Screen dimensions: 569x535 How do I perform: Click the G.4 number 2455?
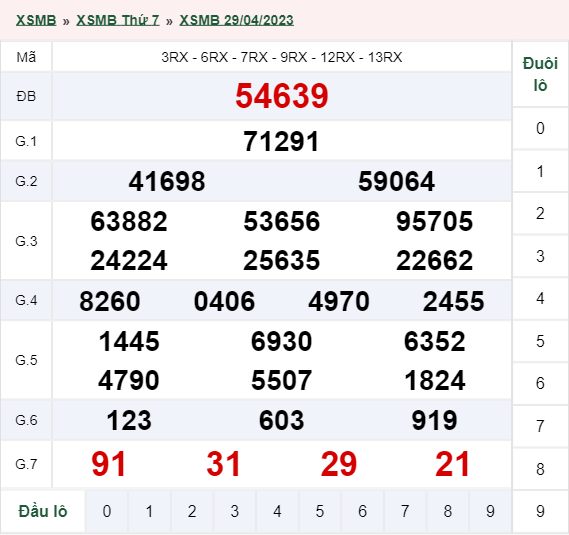click(454, 301)
